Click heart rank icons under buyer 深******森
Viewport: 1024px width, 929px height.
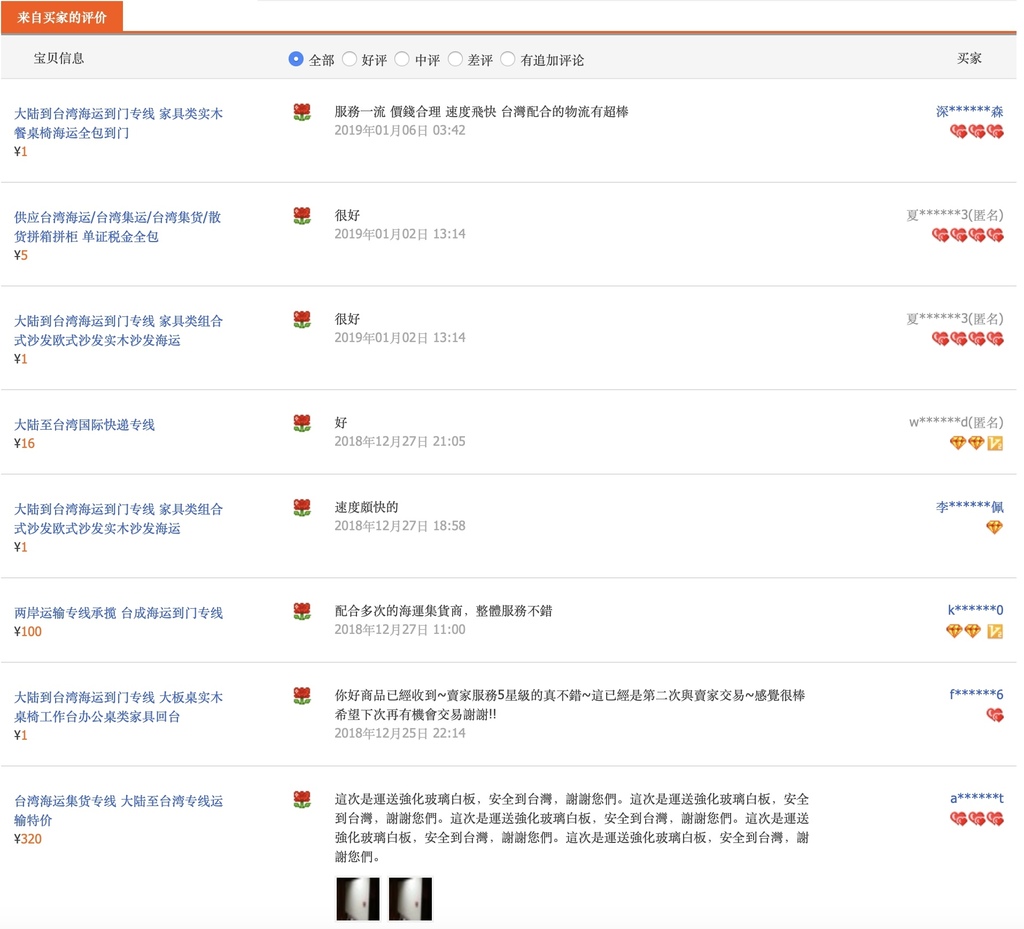976,132
